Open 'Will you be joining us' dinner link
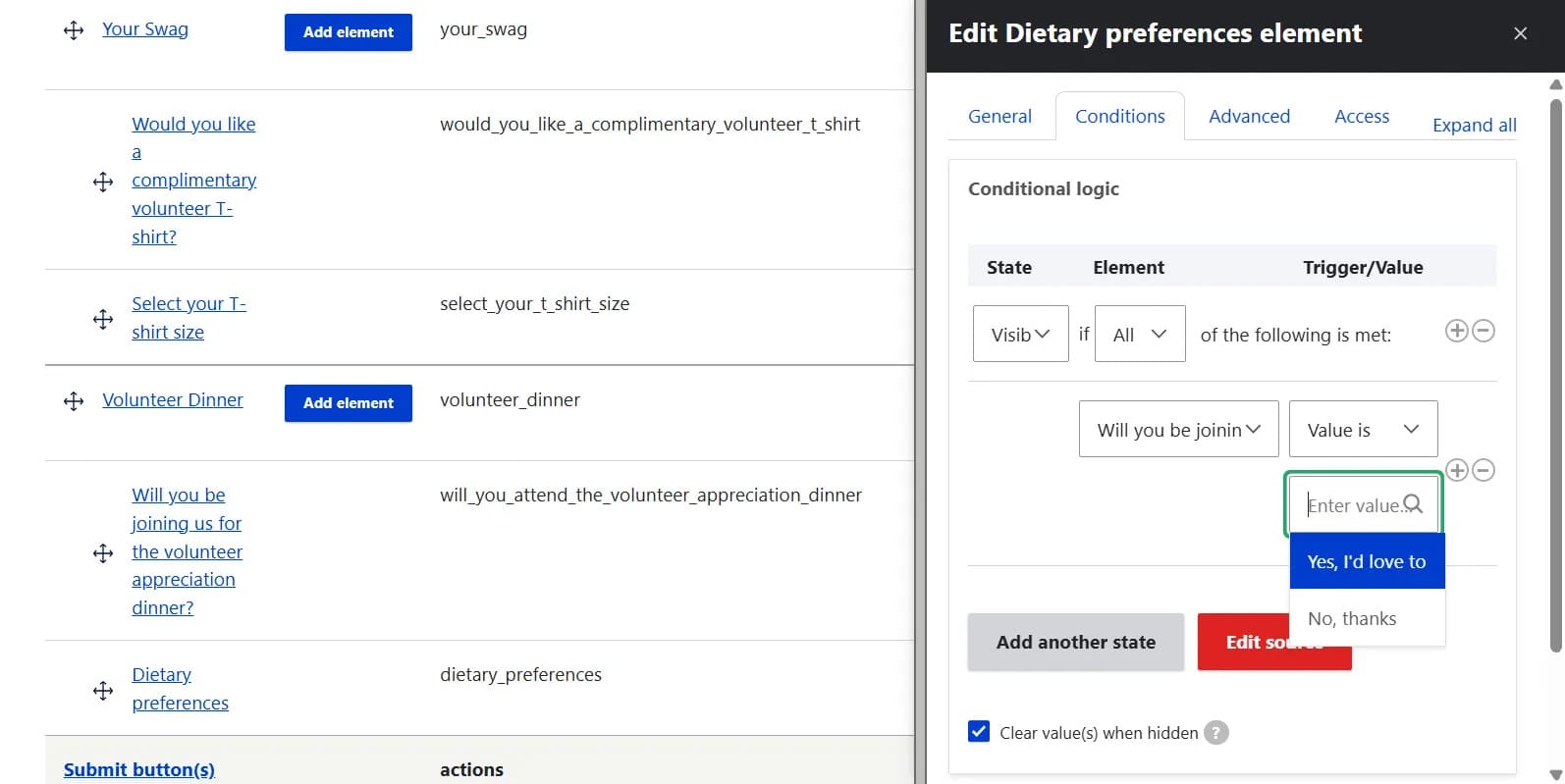 pyautogui.click(x=187, y=551)
